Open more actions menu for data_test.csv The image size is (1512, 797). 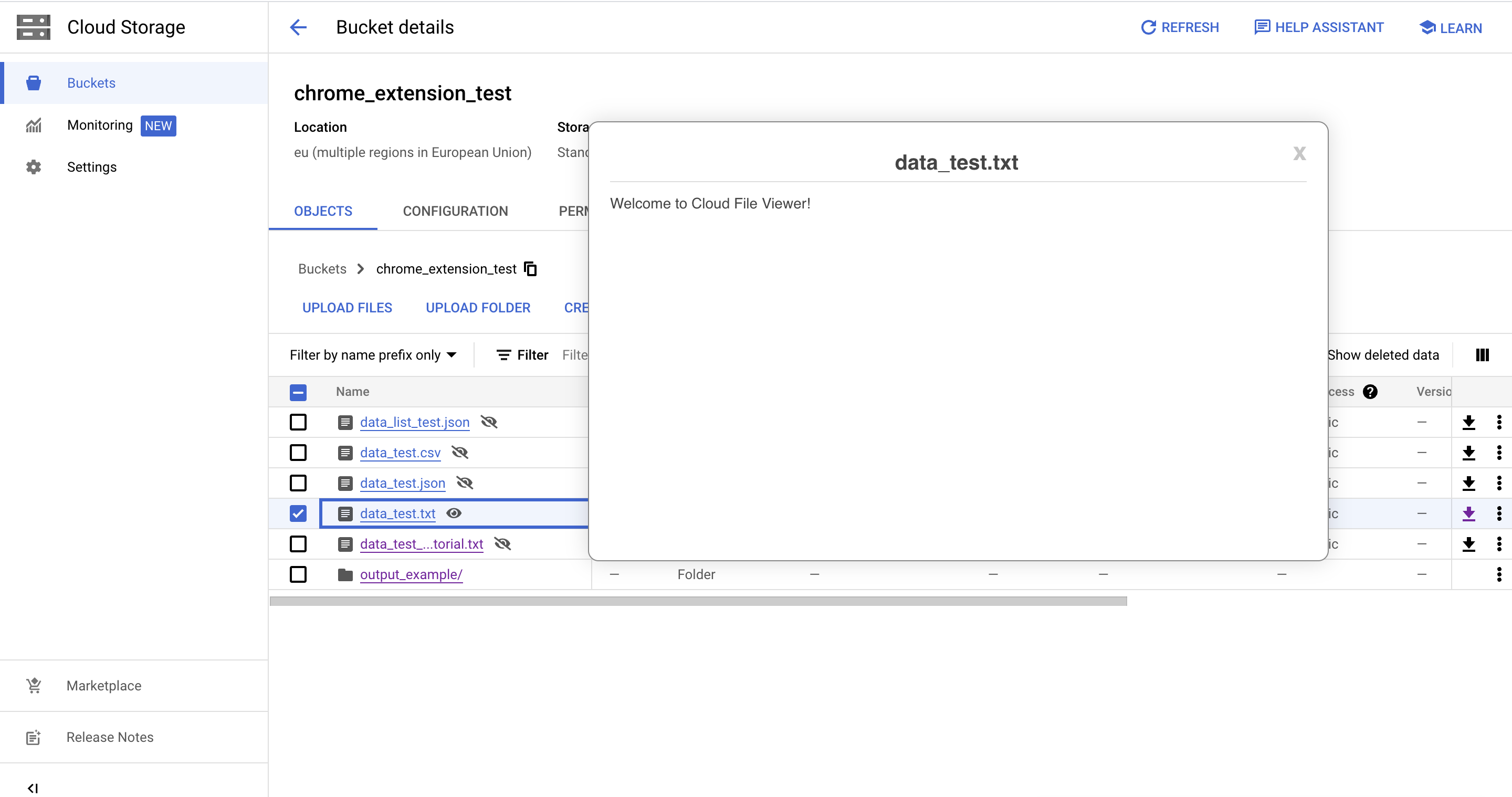(1499, 453)
